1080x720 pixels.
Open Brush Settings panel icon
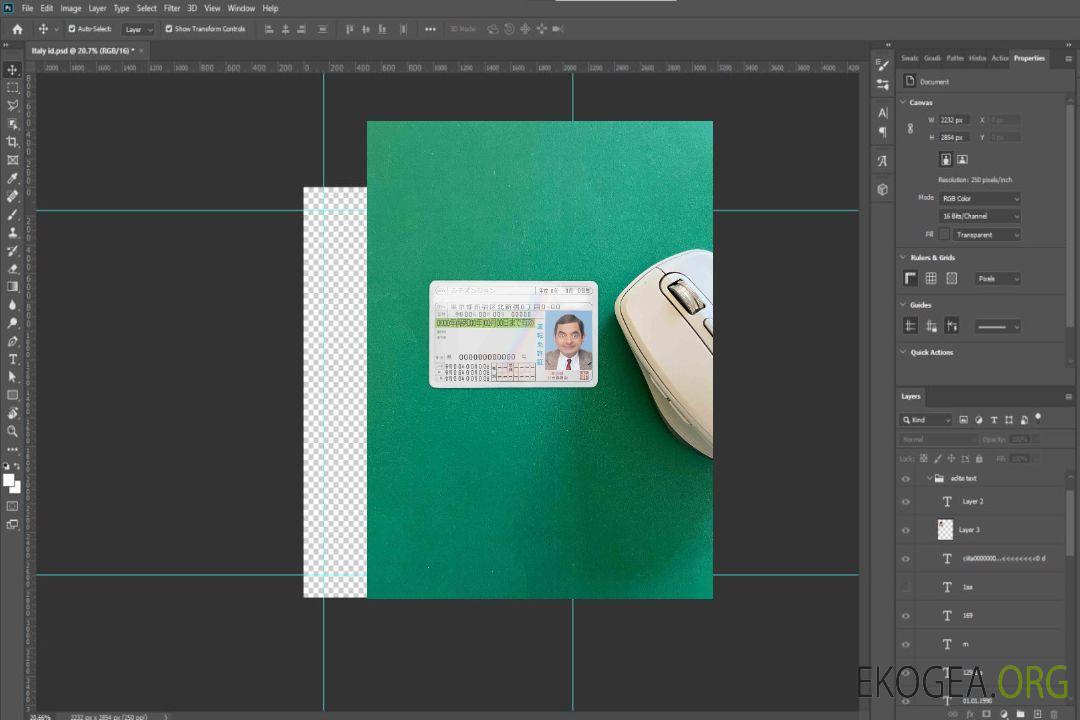pyautogui.click(x=883, y=65)
